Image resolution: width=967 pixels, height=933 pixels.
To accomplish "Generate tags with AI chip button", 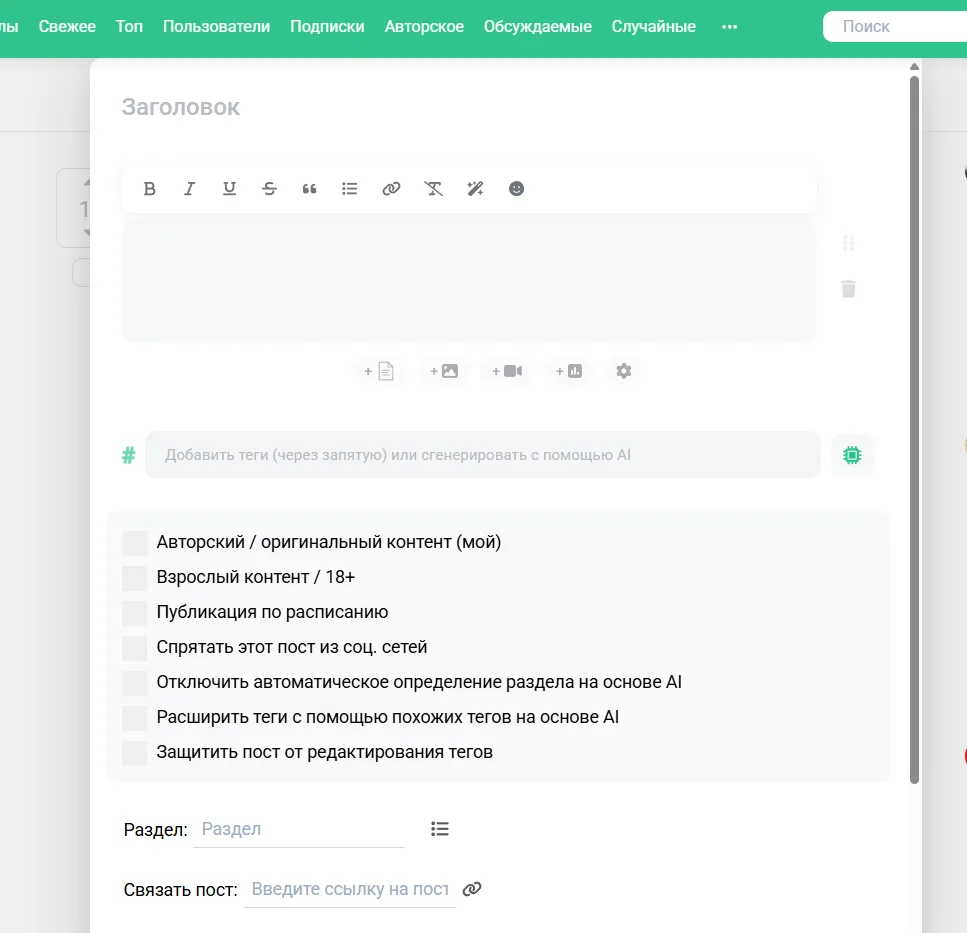I will pos(852,455).
